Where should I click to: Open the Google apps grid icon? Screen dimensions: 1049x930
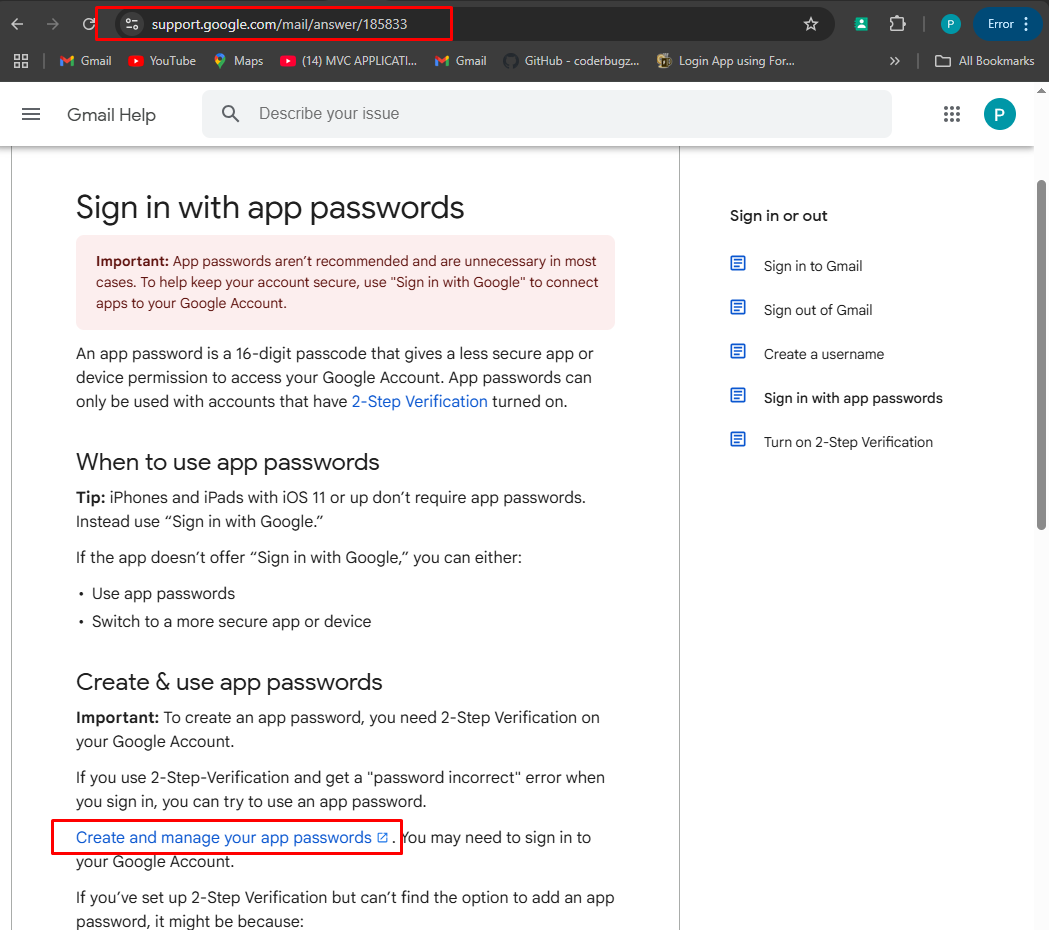pos(951,114)
